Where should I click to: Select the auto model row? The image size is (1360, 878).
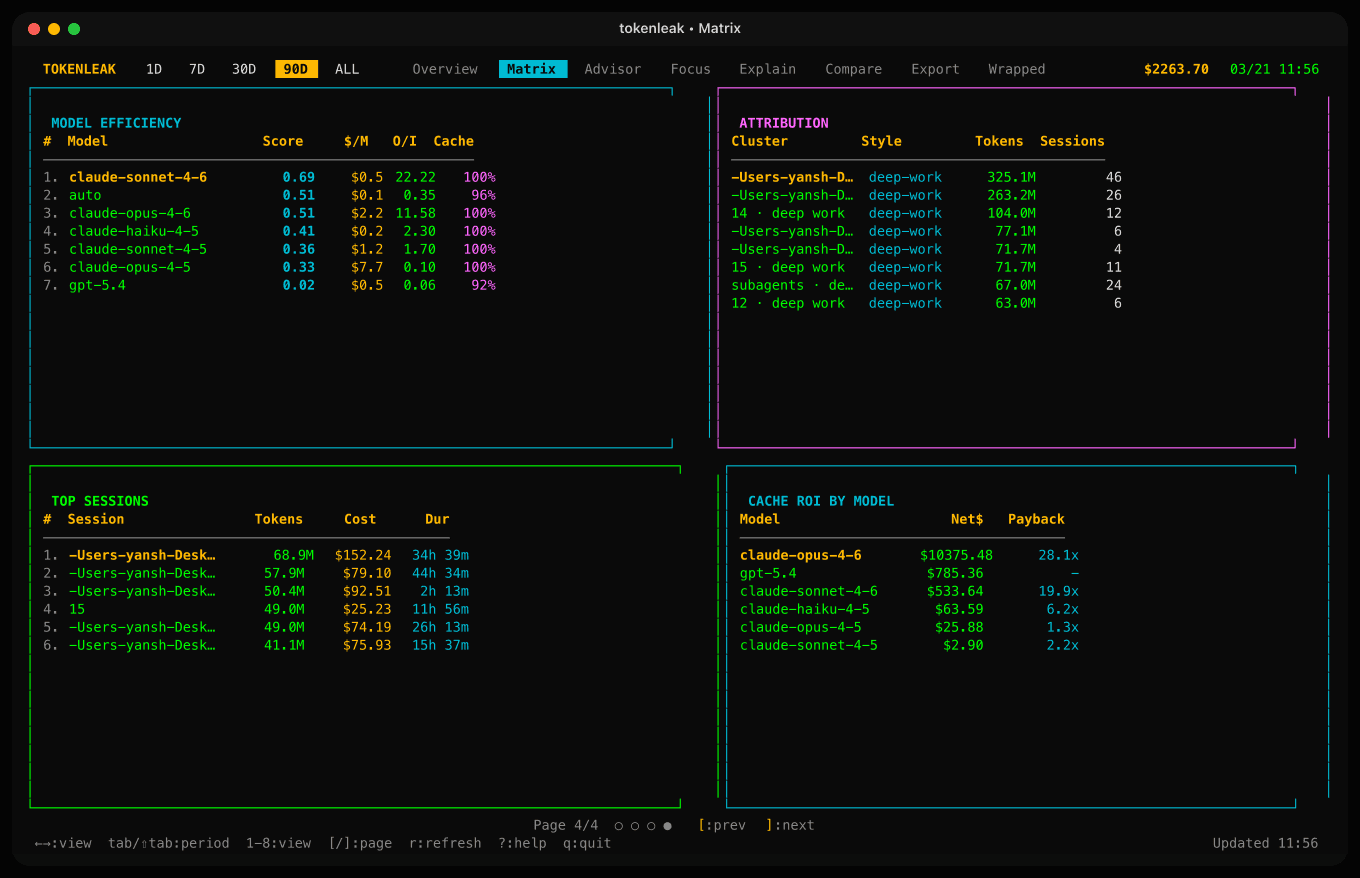point(269,195)
